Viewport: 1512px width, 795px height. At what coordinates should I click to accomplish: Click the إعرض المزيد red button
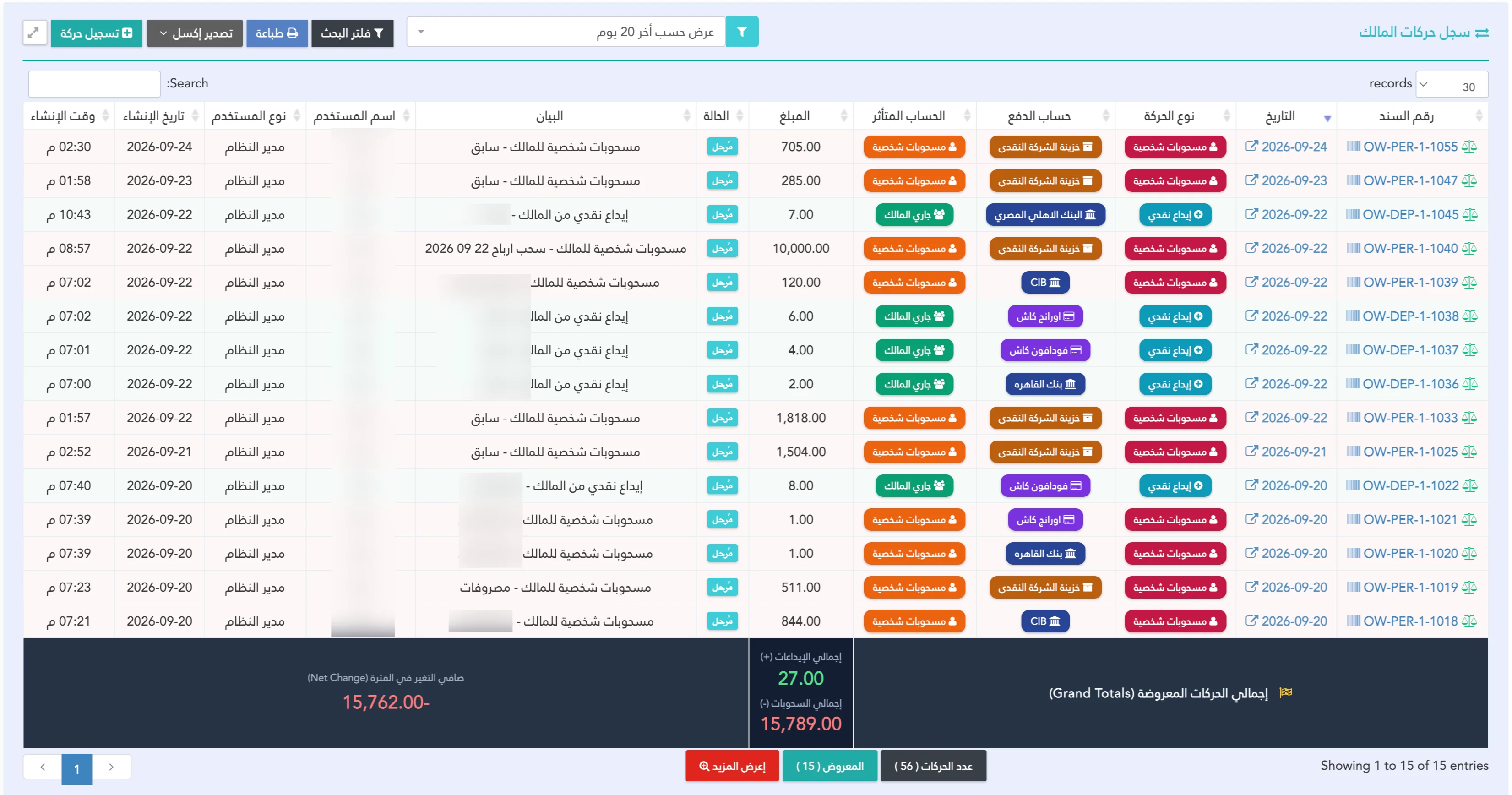pyautogui.click(x=732, y=766)
